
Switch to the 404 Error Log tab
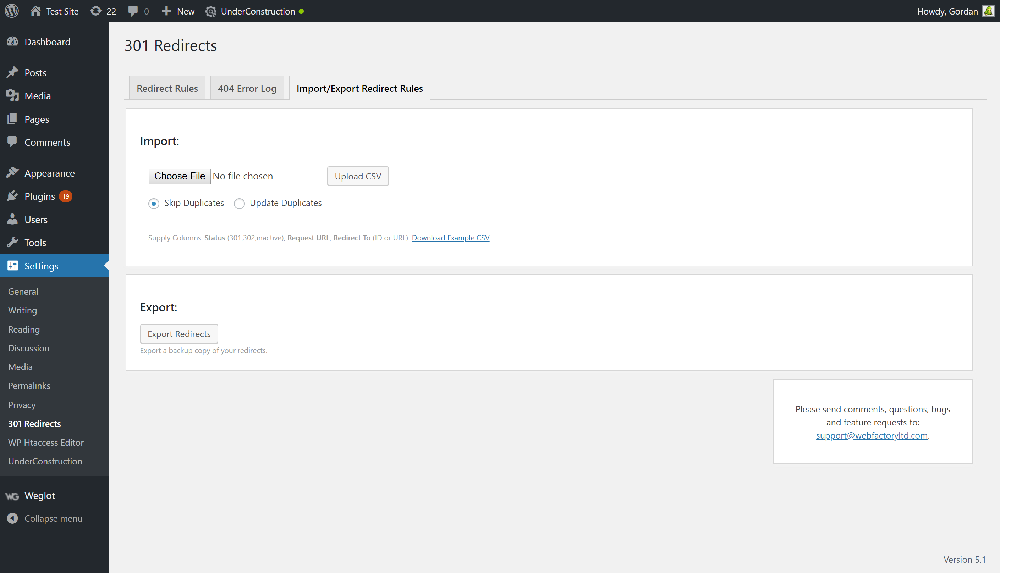247,88
